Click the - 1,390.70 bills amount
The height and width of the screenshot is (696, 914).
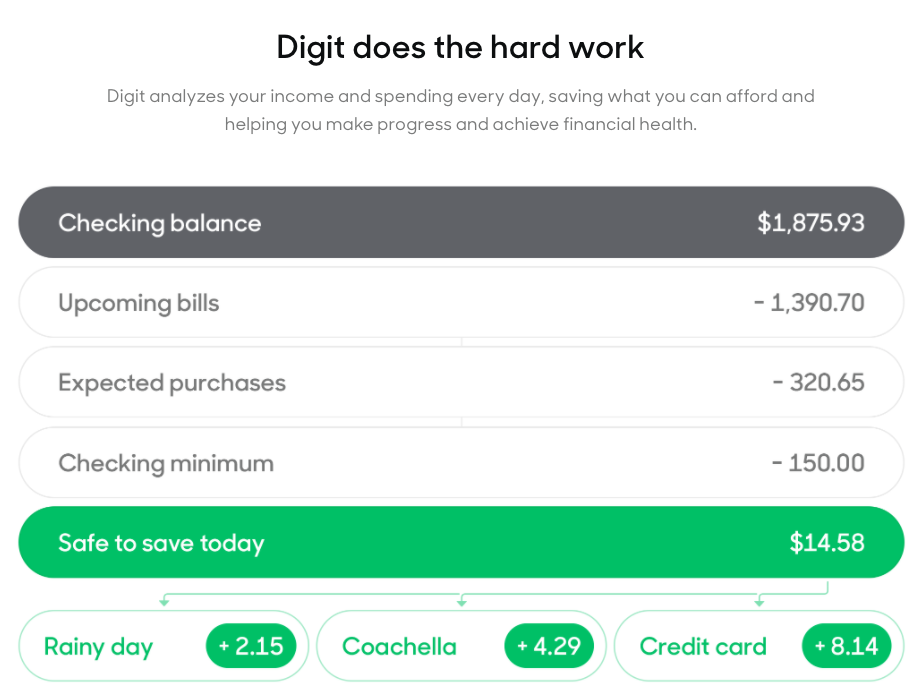pos(809,303)
